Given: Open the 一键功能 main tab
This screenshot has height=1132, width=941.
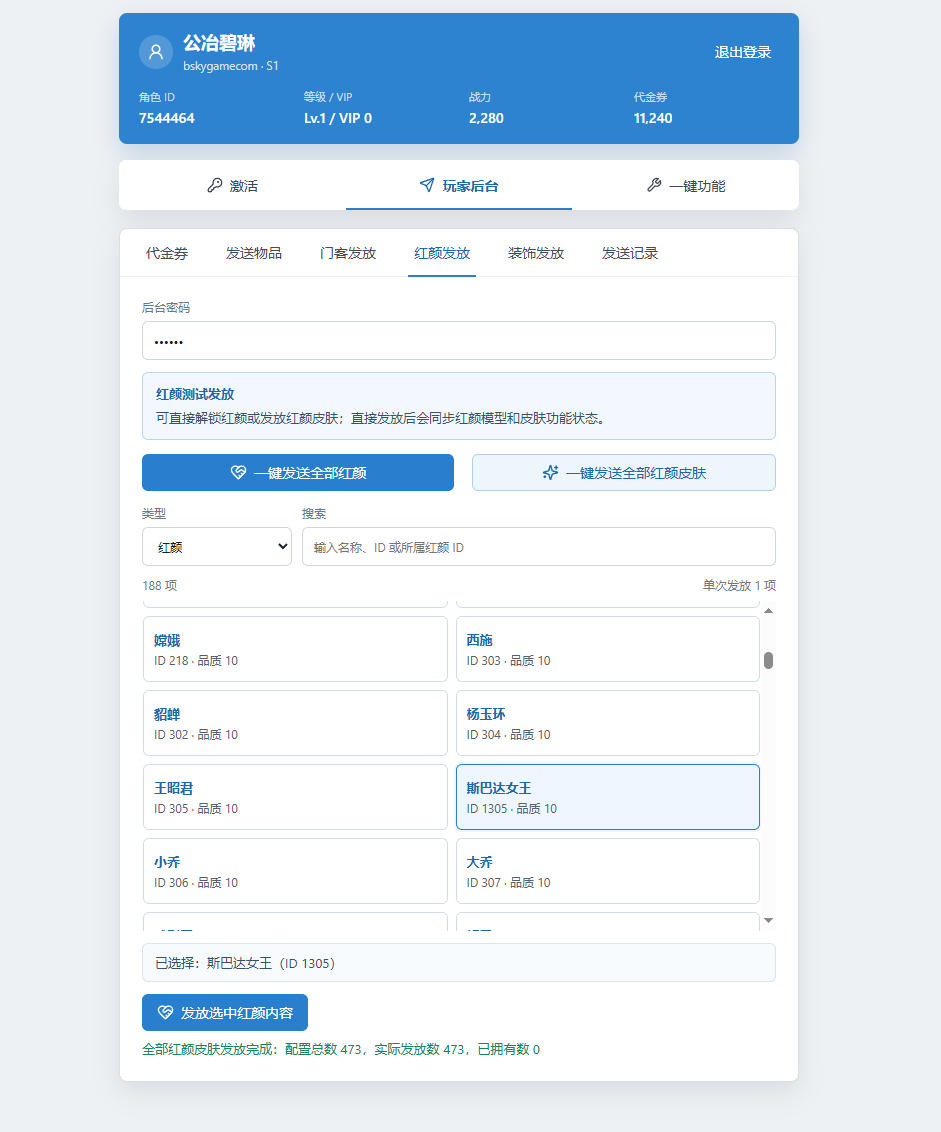Looking at the screenshot, I should point(685,186).
